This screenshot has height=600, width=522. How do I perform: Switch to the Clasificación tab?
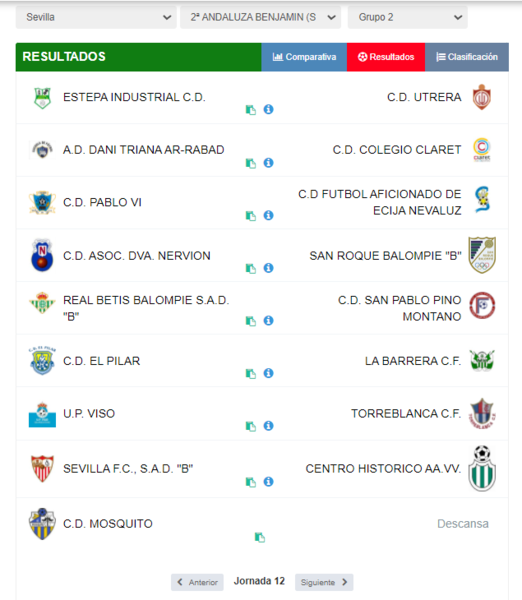click(x=467, y=57)
